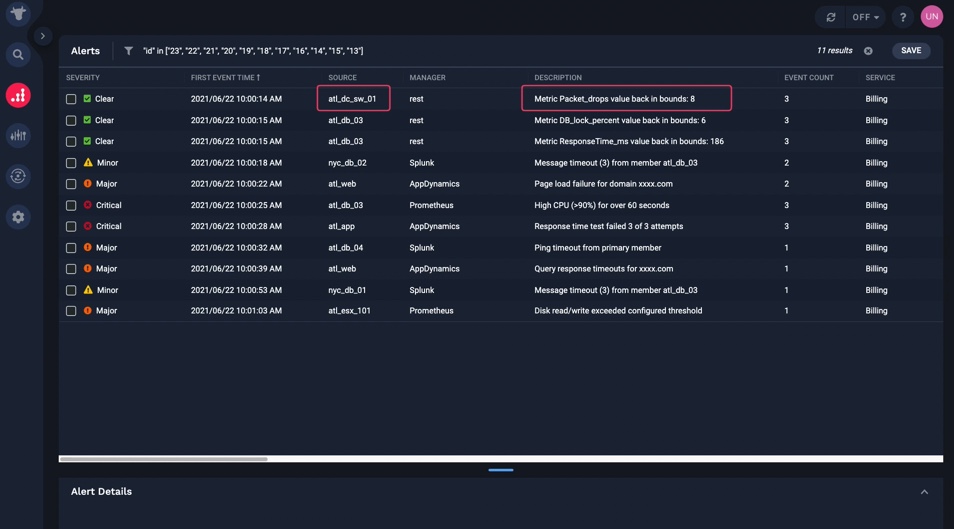Check the box for atl_esx_101 alert
The width and height of the screenshot is (954, 529).
(71, 311)
